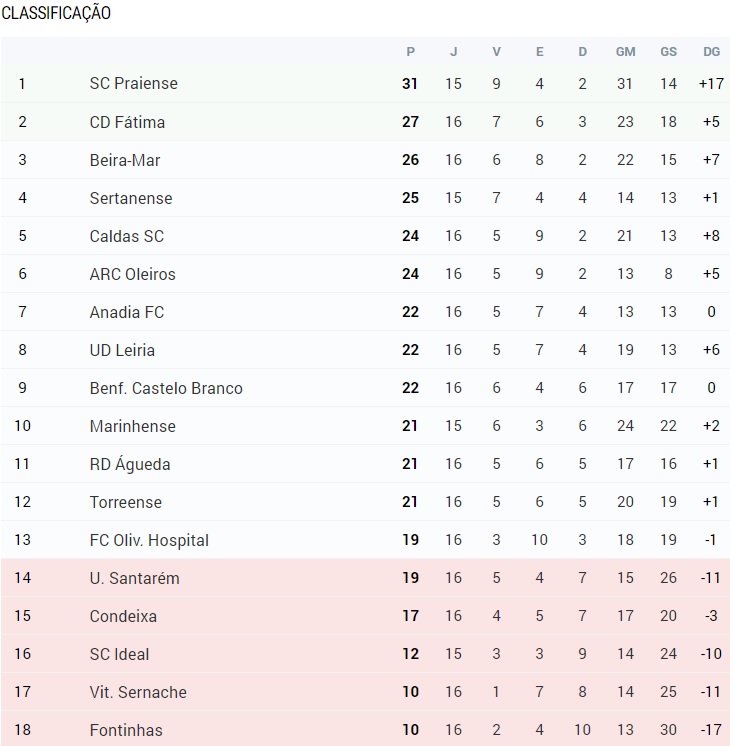Click the J games played header
This screenshot has width=730, height=746.
pyautogui.click(x=453, y=52)
